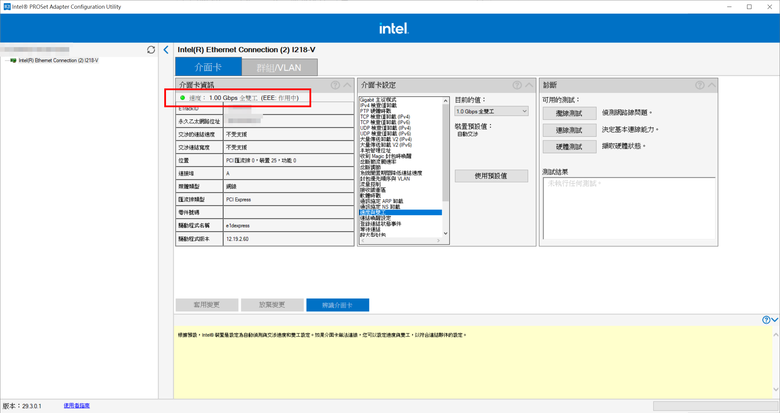Run the 連線測試 connection test
Screen dimensions: 780x413
(569, 130)
